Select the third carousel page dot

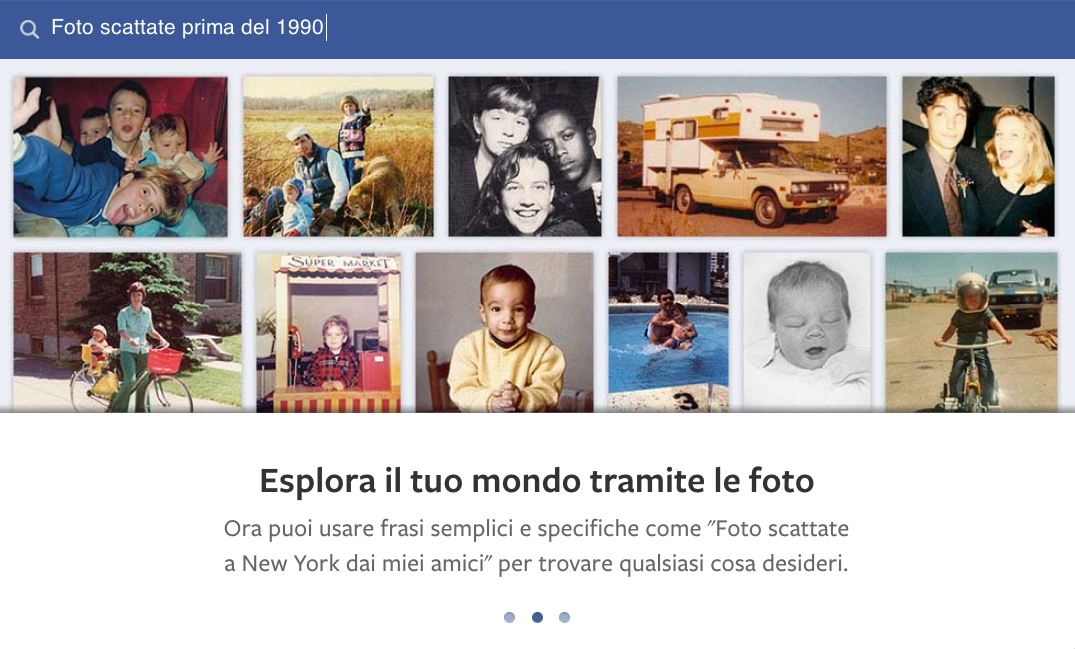click(564, 617)
